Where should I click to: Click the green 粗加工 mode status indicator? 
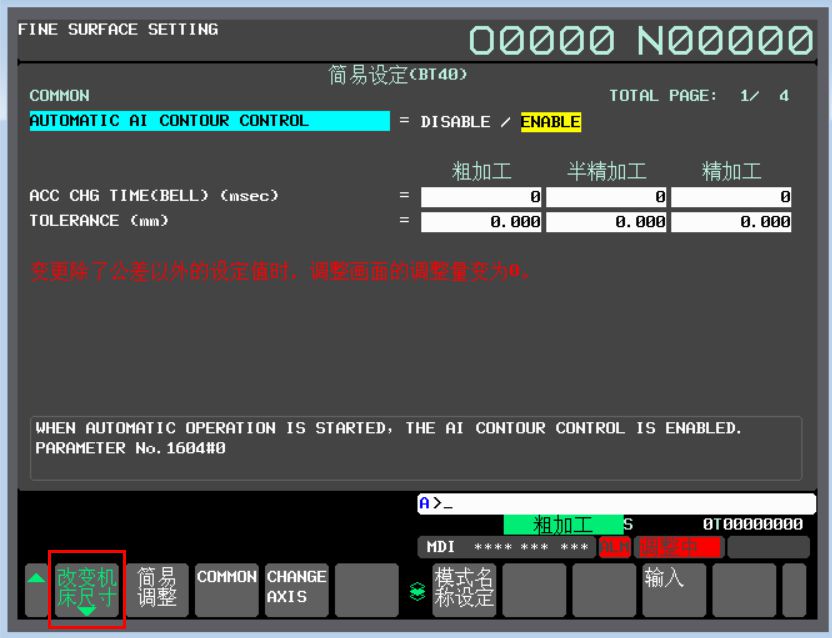pyautogui.click(x=562, y=525)
